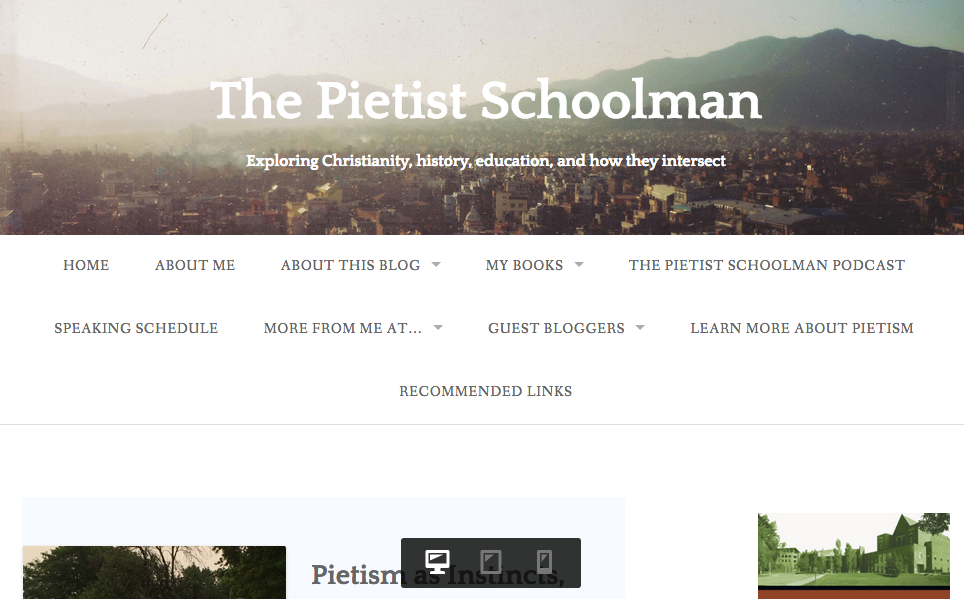Click the green building sidebar image
The height and width of the screenshot is (599, 964).
[x=853, y=551]
